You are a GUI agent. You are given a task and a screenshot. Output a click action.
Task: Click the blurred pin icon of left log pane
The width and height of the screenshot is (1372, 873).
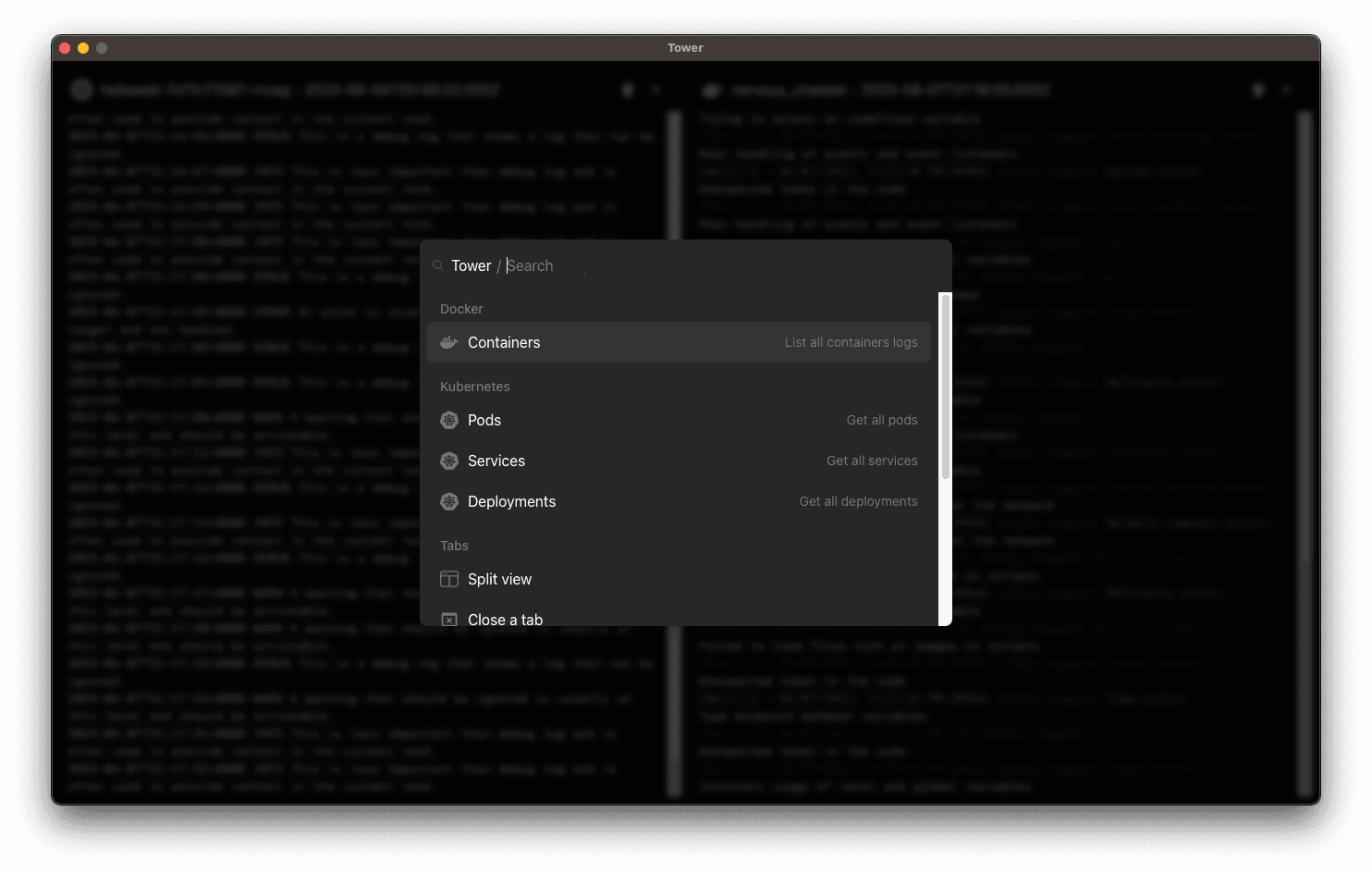tap(628, 90)
